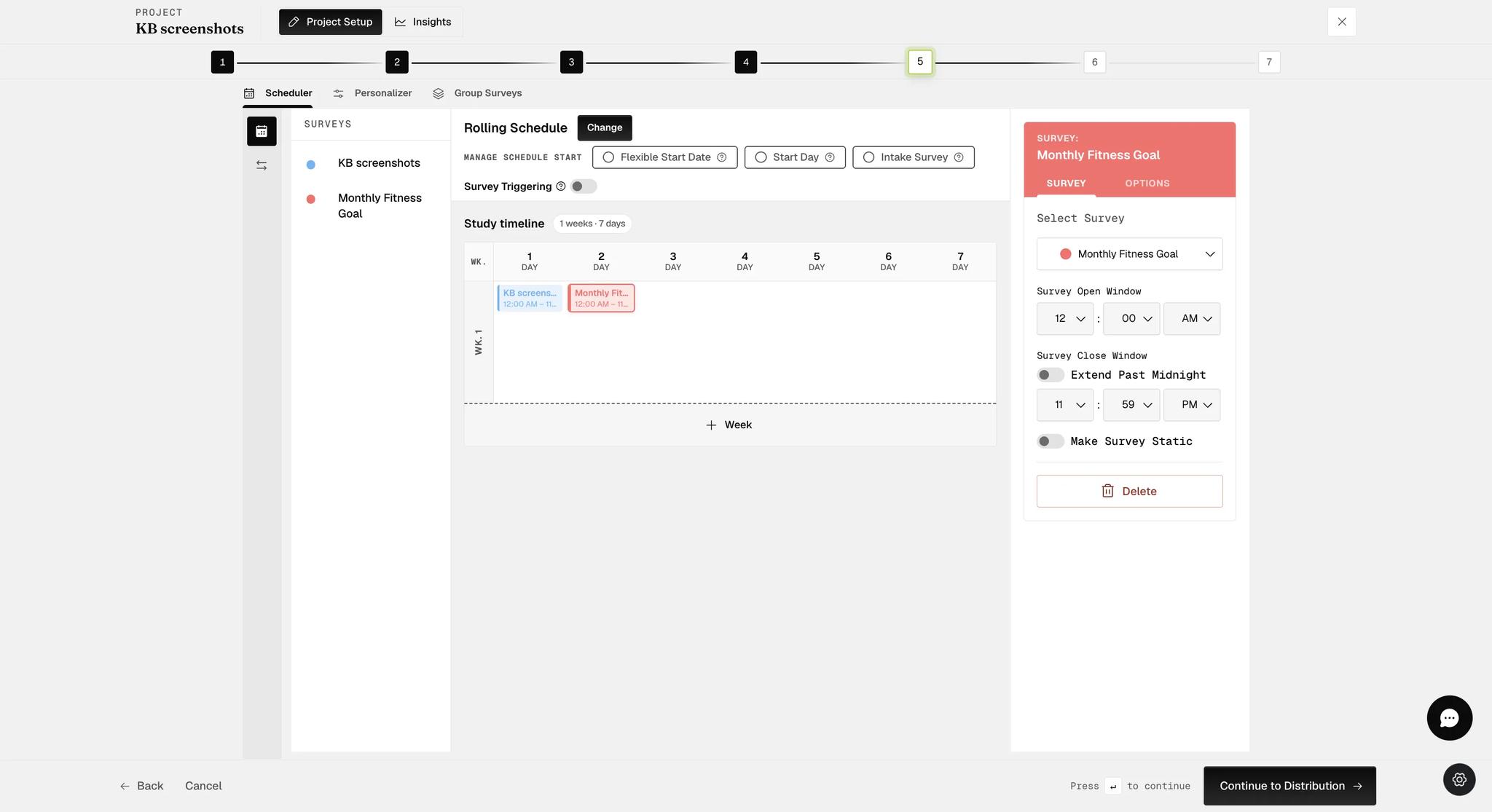Jump to setup step 1
This screenshot has height=812, width=1492.
(x=222, y=62)
